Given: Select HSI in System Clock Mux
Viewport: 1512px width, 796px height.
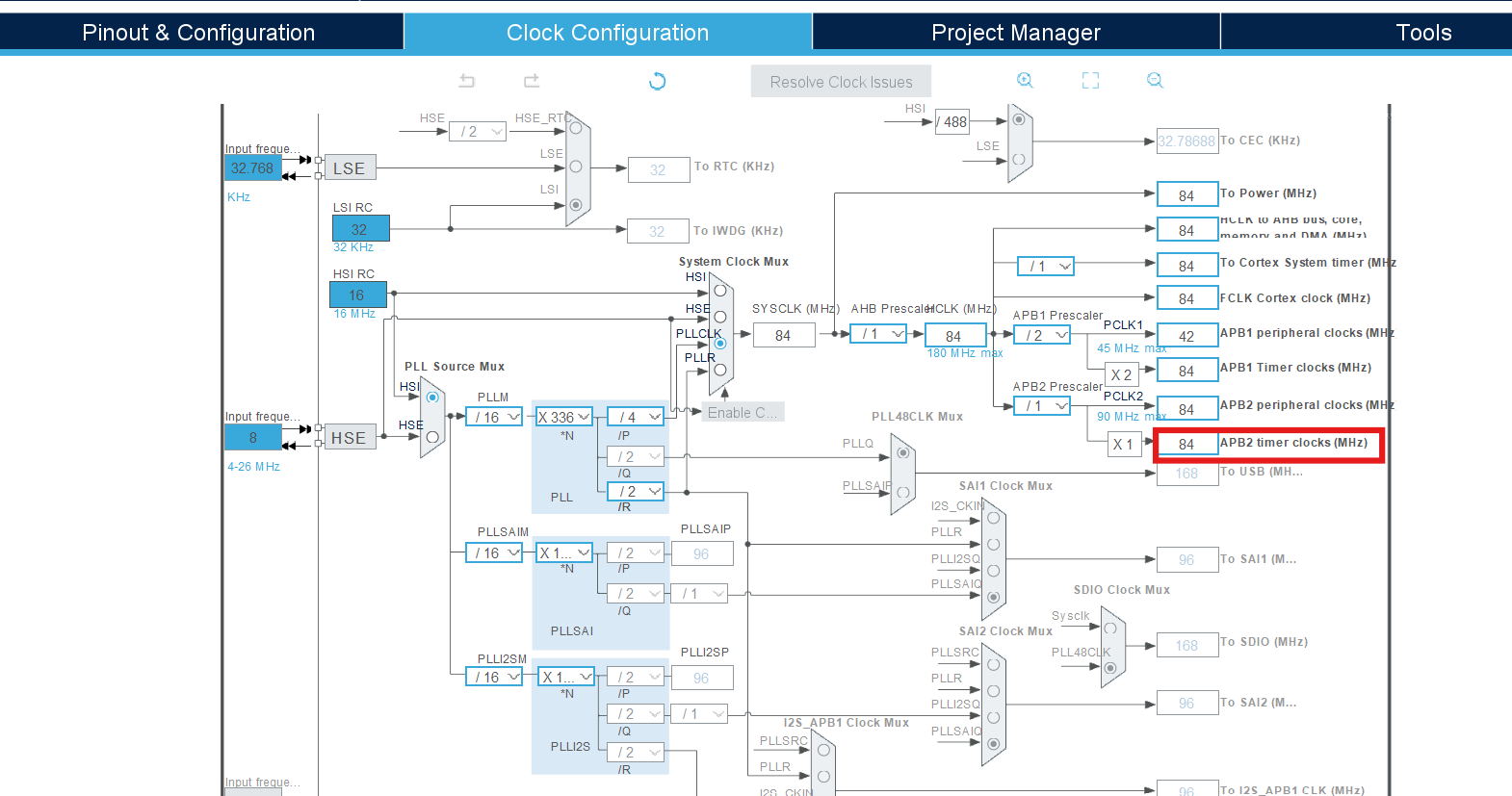Looking at the screenshot, I should click(719, 291).
